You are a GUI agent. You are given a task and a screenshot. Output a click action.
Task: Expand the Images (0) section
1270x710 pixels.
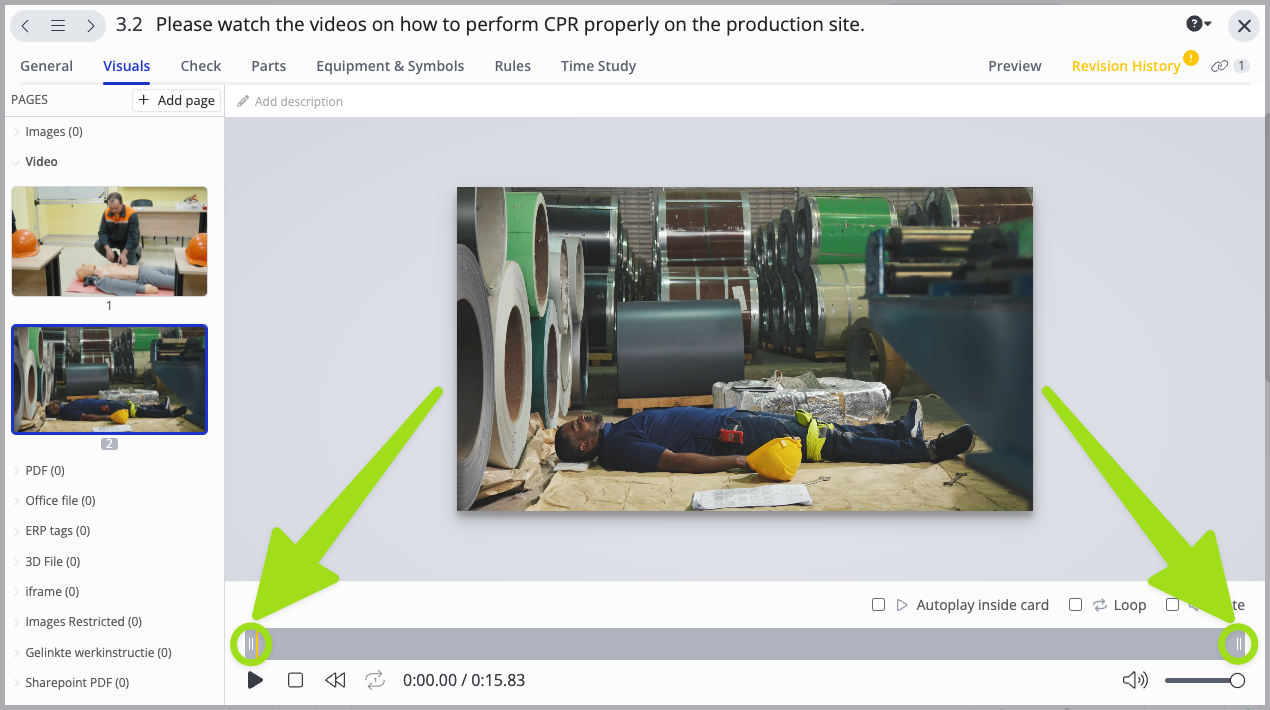pos(17,132)
